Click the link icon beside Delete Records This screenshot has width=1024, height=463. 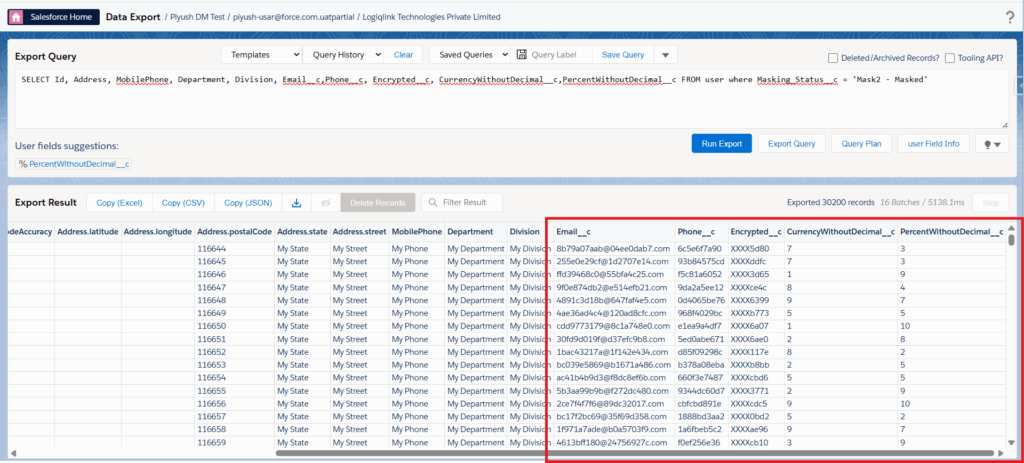click(325, 203)
